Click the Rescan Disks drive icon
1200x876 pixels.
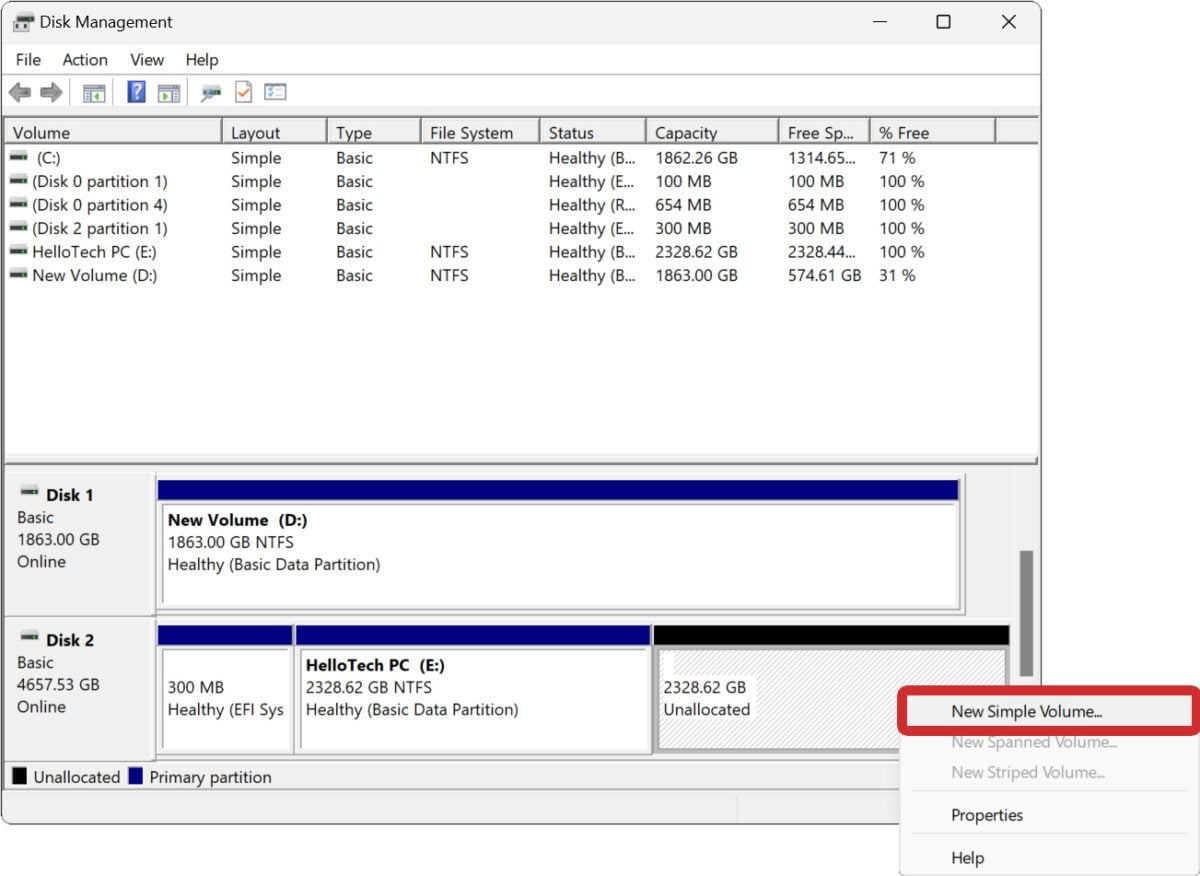pyautogui.click(x=210, y=93)
